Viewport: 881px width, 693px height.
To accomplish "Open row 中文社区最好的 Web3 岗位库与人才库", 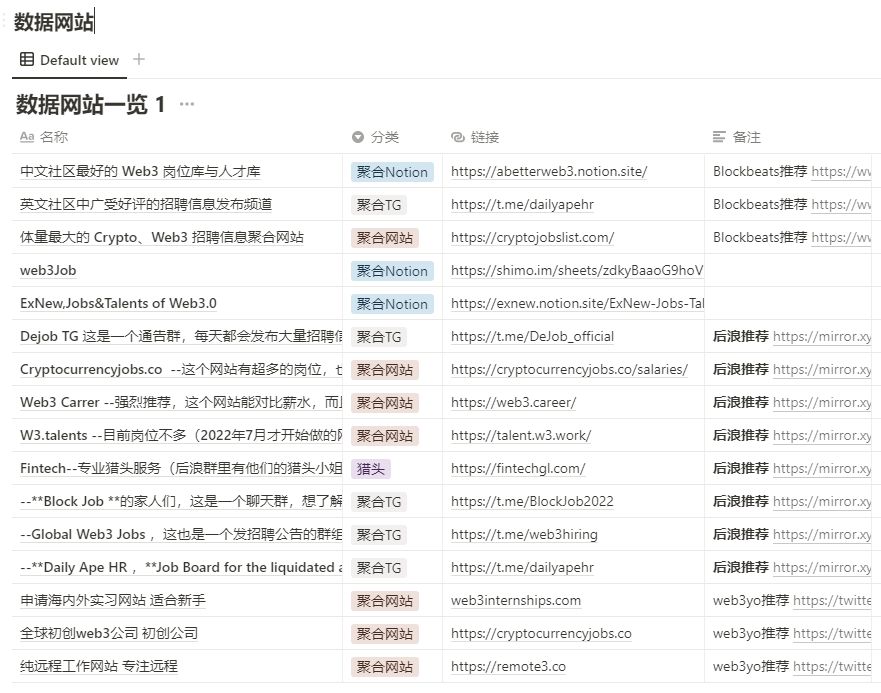I will click(140, 171).
